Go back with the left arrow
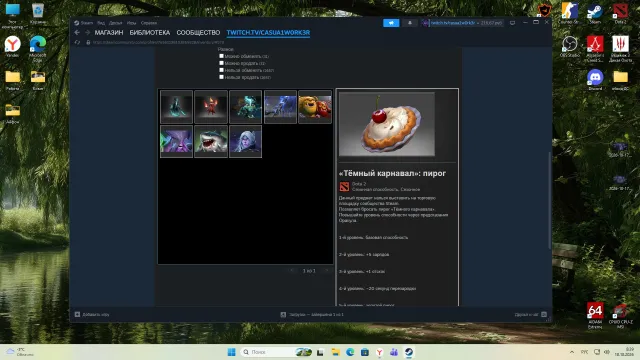The width and height of the screenshot is (640, 360). [x=77, y=33]
